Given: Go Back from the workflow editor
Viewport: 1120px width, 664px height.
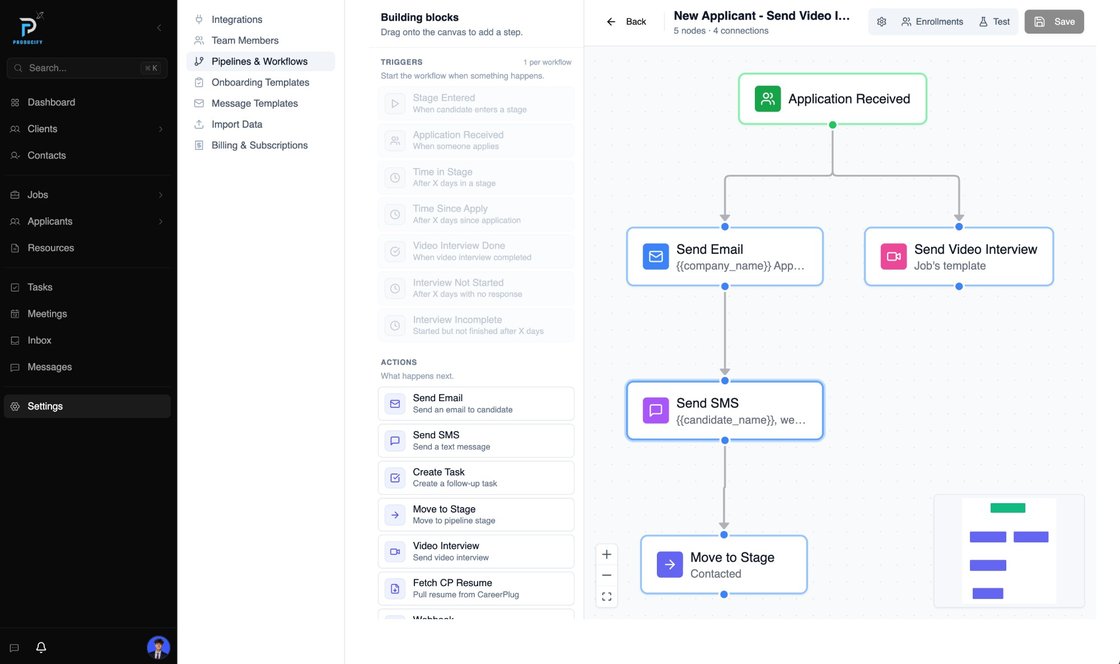Looking at the screenshot, I should tap(626, 21).
